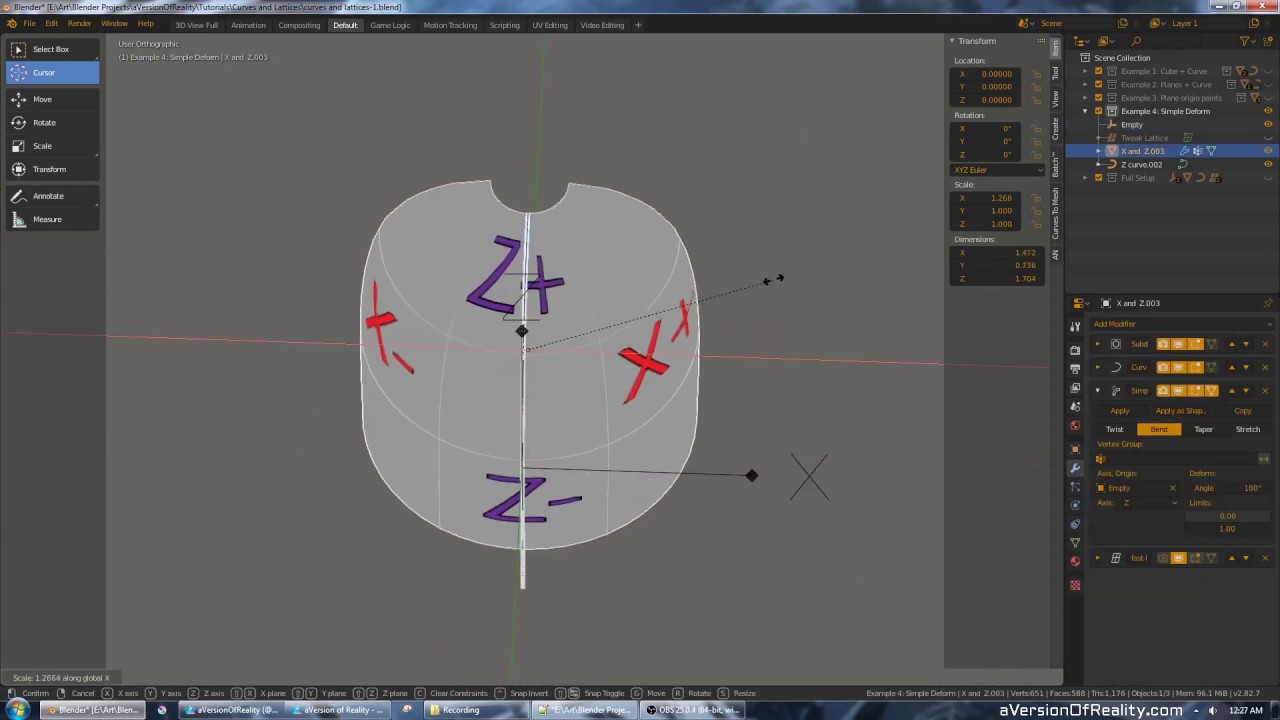The image size is (1280, 720).
Task: Invert the vertex group influence arrows button
Action: [1264, 459]
